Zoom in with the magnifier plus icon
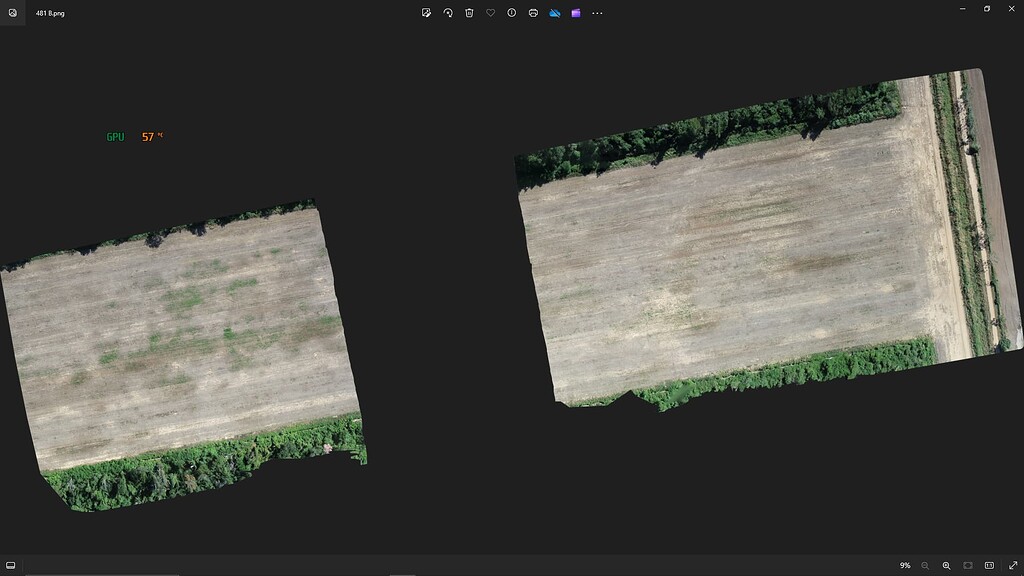The image size is (1024, 576). click(x=946, y=566)
